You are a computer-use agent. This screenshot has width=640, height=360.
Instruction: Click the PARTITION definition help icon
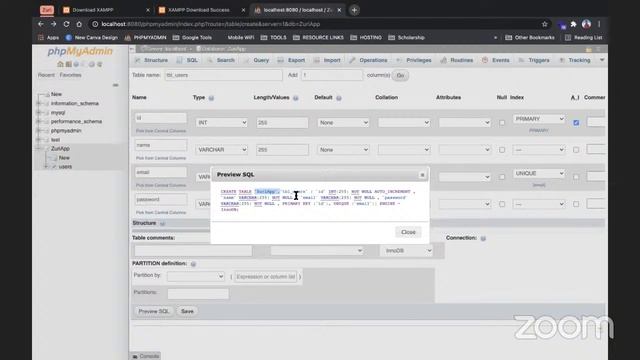(x=193, y=264)
